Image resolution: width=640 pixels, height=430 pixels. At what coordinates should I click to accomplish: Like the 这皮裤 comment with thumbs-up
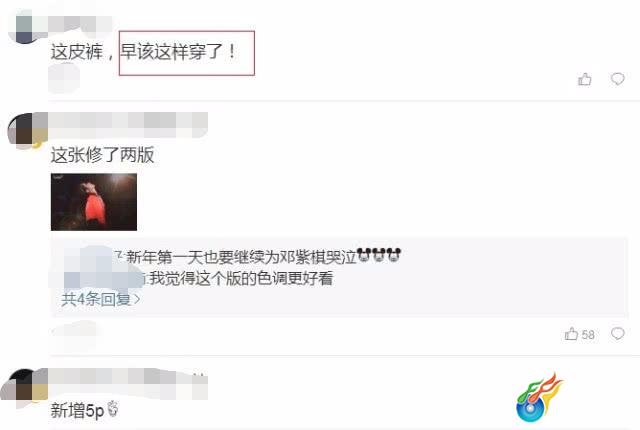[584, 79]
